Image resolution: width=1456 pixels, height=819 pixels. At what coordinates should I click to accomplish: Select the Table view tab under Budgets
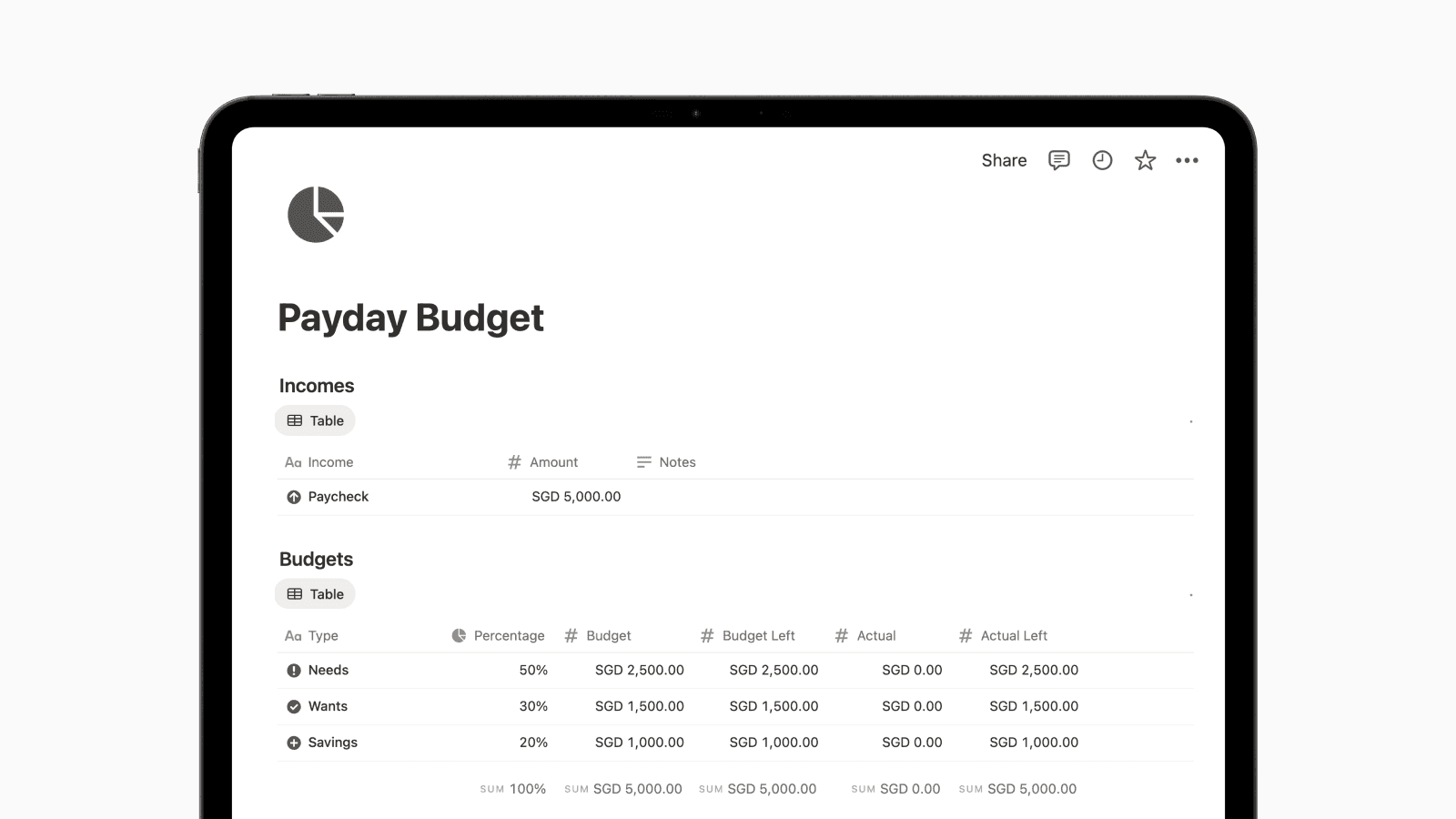[315, 594]
